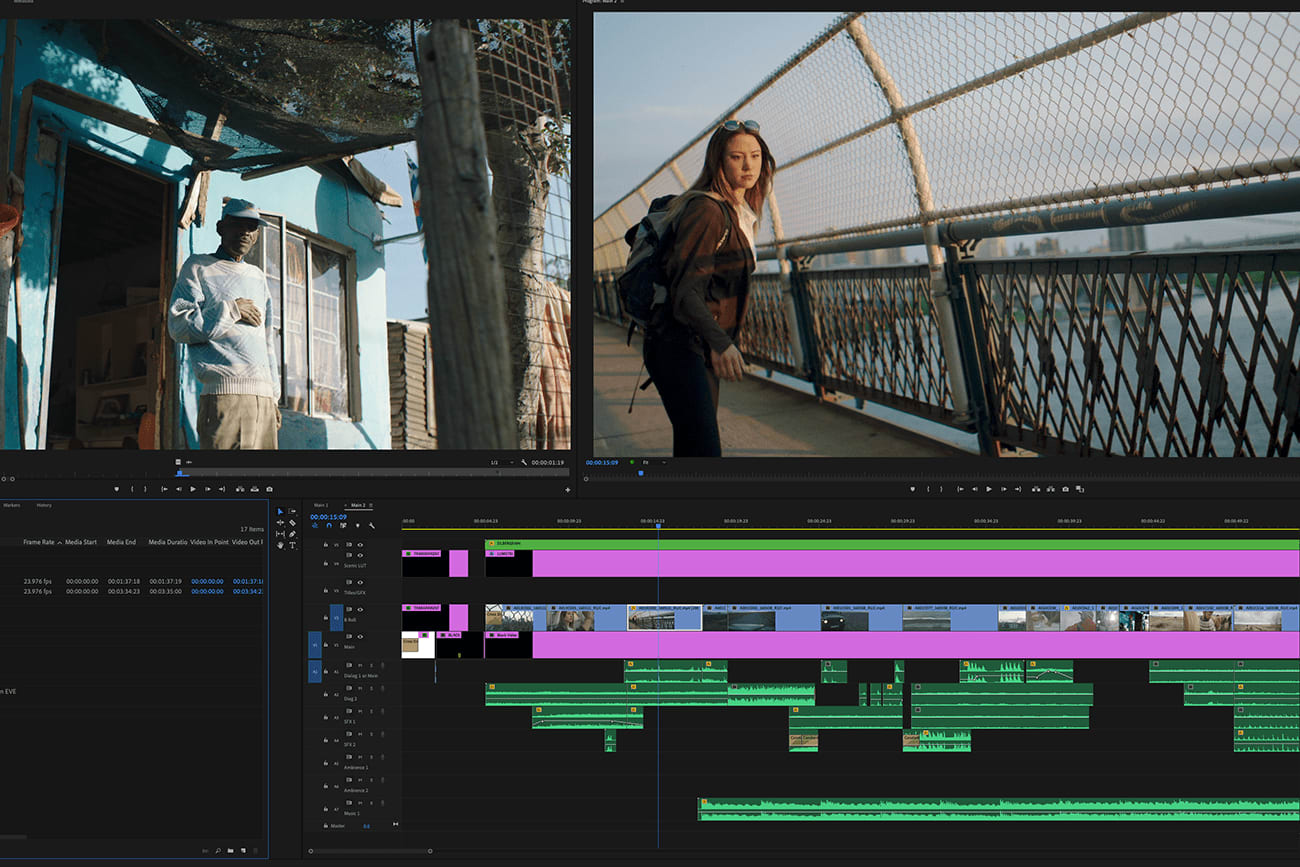Image resolution: width=1300 pixels, height=867 pixels.
Task: Open timeline display settings wrench
Action: [372, 526]
